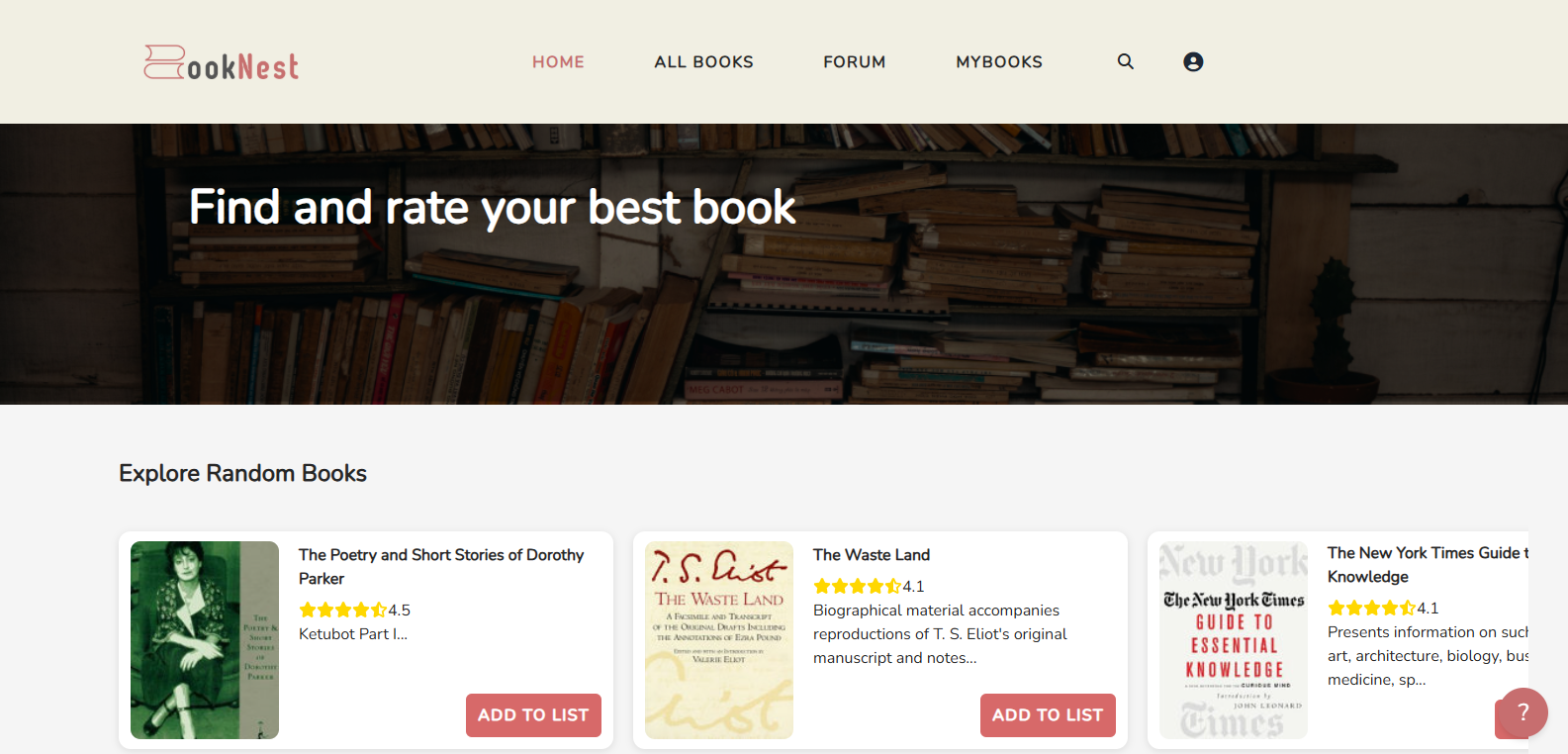The image size is (1568, 754).
Task: Click the Dorothy Parker star rating
Action: tap(342, 610)
